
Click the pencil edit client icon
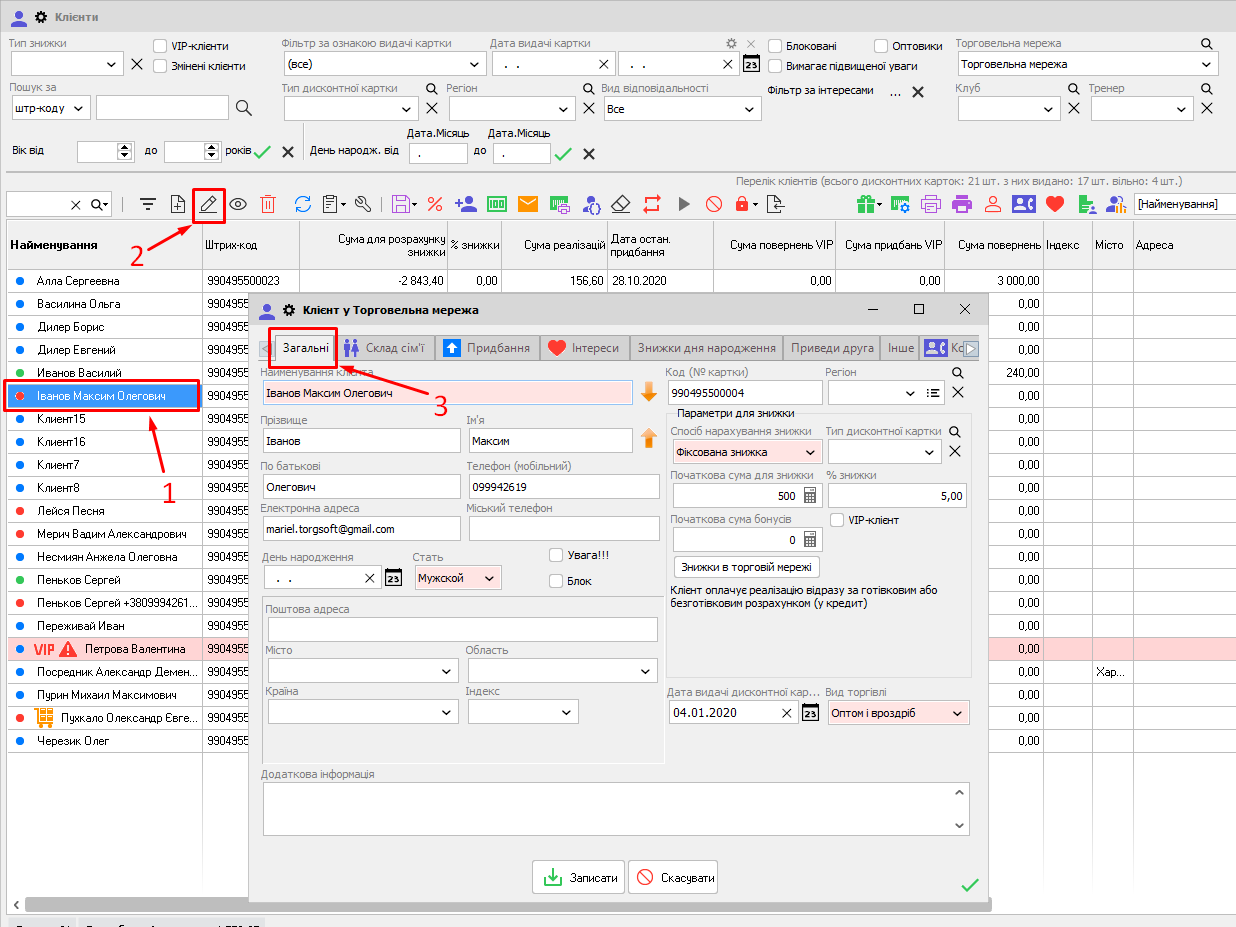pos(208,204)
